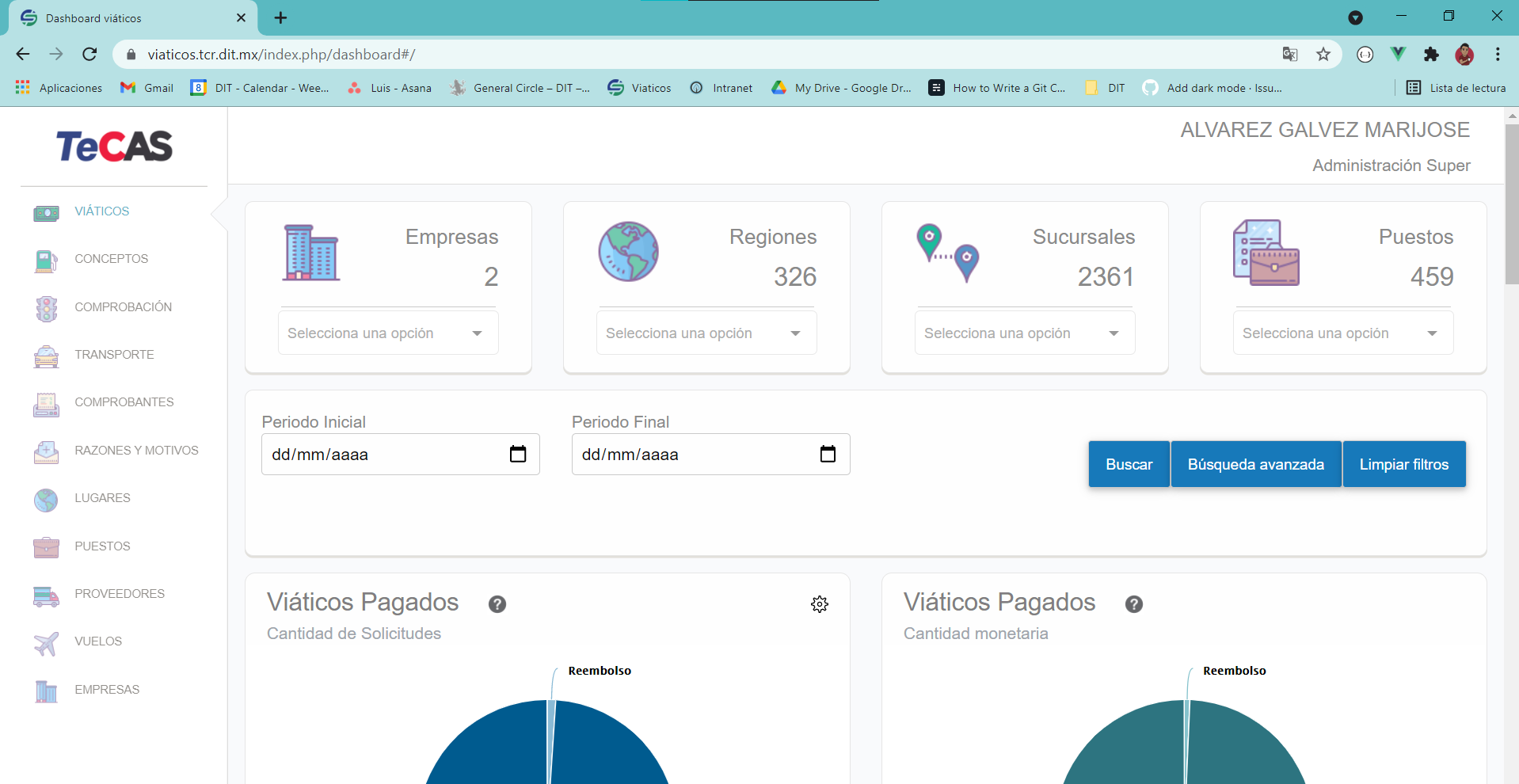This screenshot has width=1519, height=784.
Task: Click Puestos card briefcase document icon
Action: point(1266,253)
